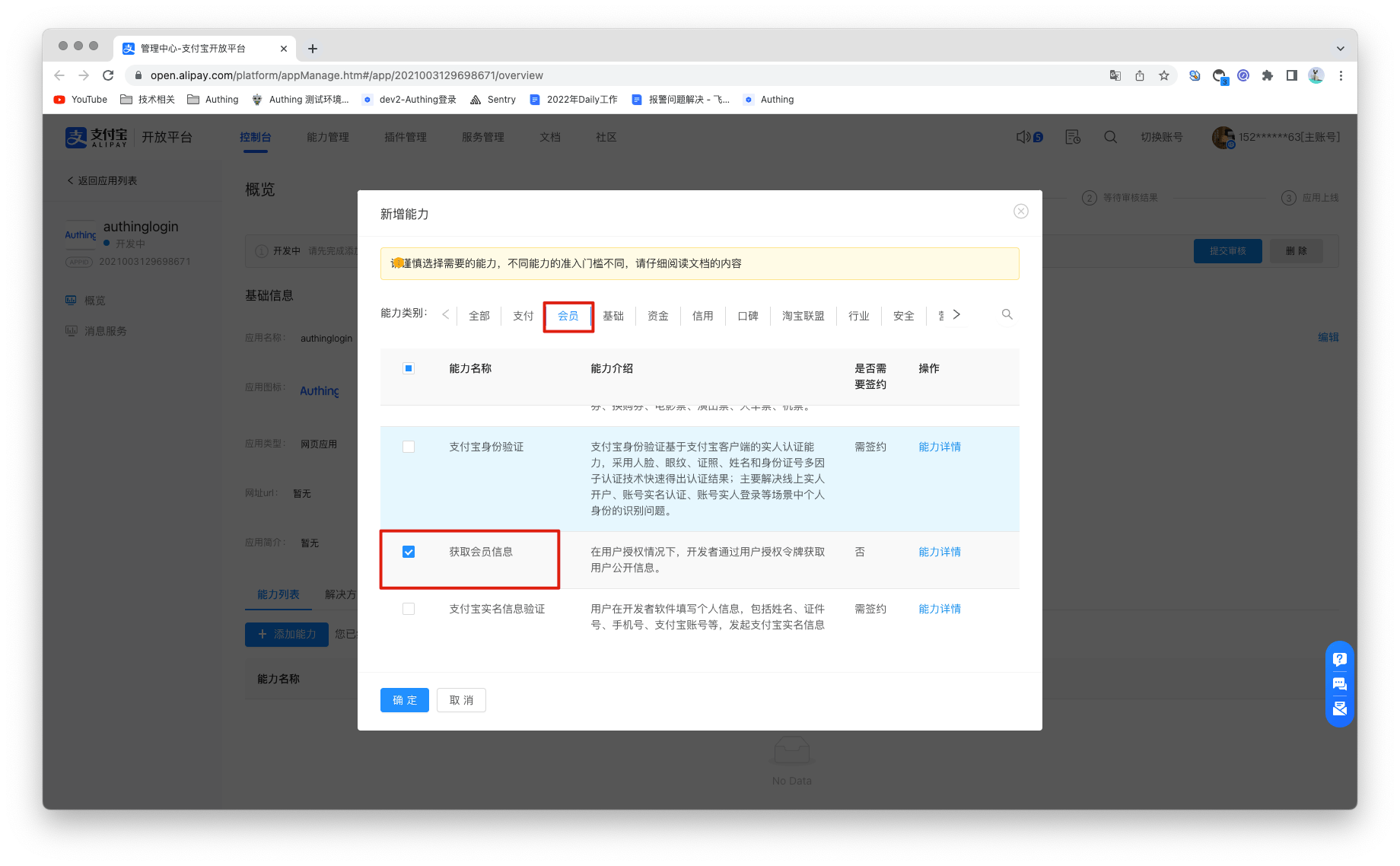Toggle the select-all header checkbox
1400x866 pixels.
tap(409, 368)
